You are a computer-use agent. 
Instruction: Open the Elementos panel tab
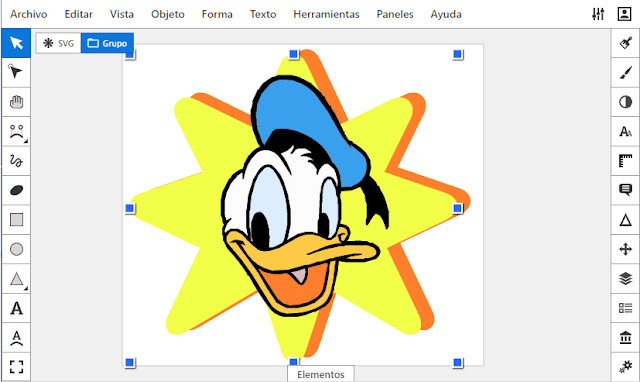(321, 374)
